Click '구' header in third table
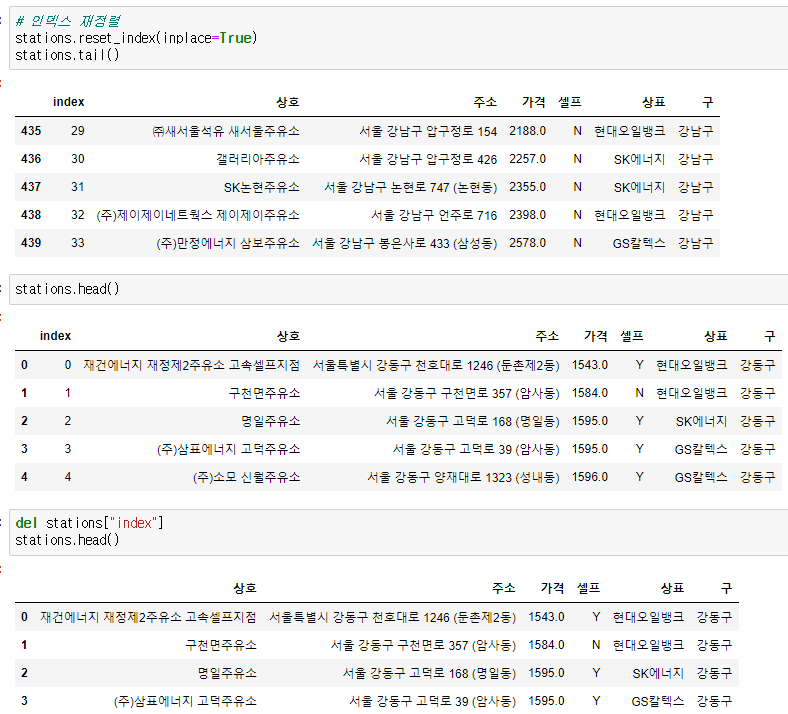Screen dimensions: 788x714 tap(726, 588)
